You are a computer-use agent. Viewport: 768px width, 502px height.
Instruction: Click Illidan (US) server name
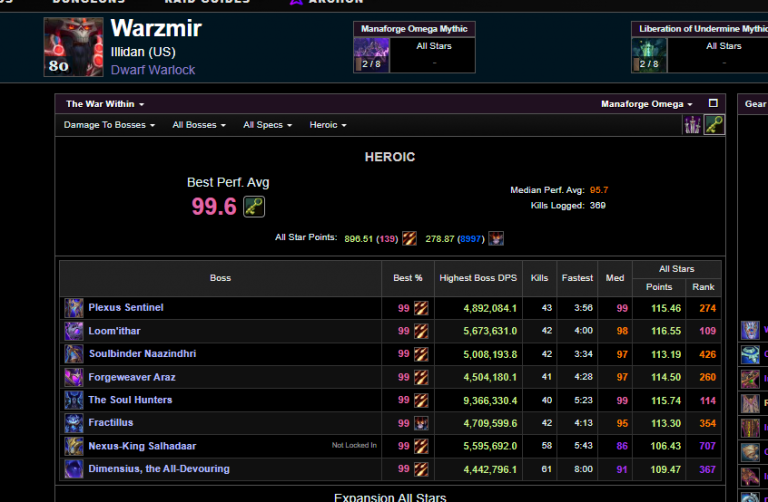pyautogui.click(x=143, y=52)
